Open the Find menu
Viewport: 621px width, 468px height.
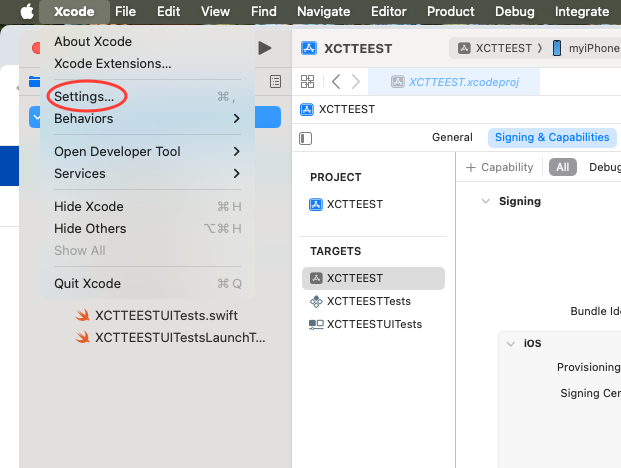pos(263,11)
